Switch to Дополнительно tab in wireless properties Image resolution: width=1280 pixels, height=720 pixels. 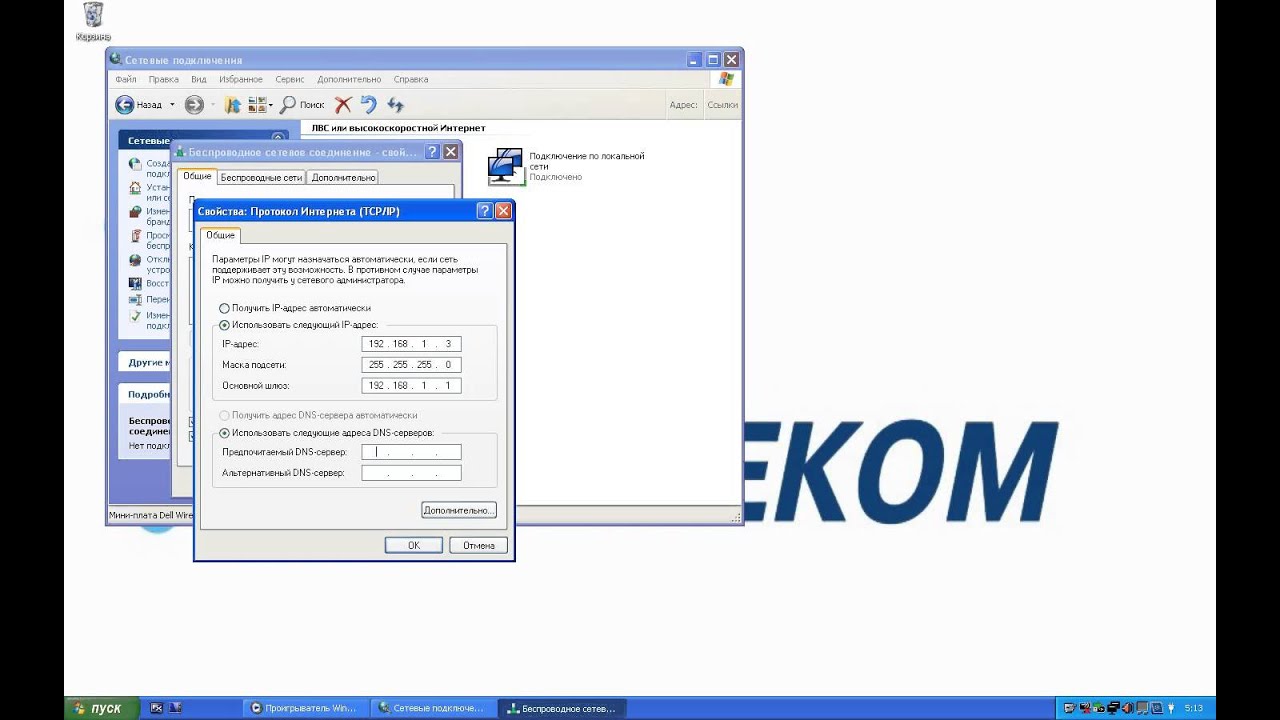point(343,177)
